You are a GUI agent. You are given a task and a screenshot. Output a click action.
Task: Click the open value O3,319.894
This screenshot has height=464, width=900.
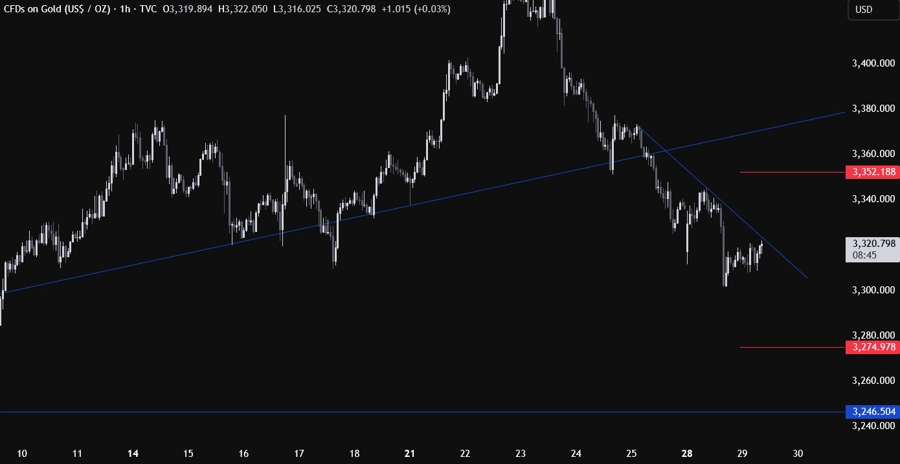click(188, 9)
